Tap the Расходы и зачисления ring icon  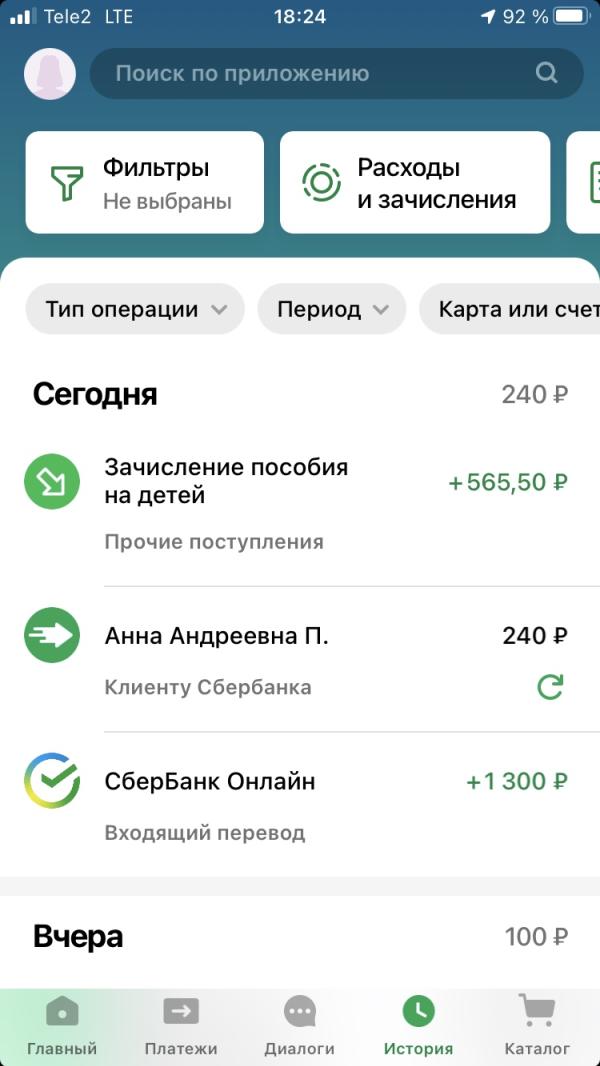(321, 182)
